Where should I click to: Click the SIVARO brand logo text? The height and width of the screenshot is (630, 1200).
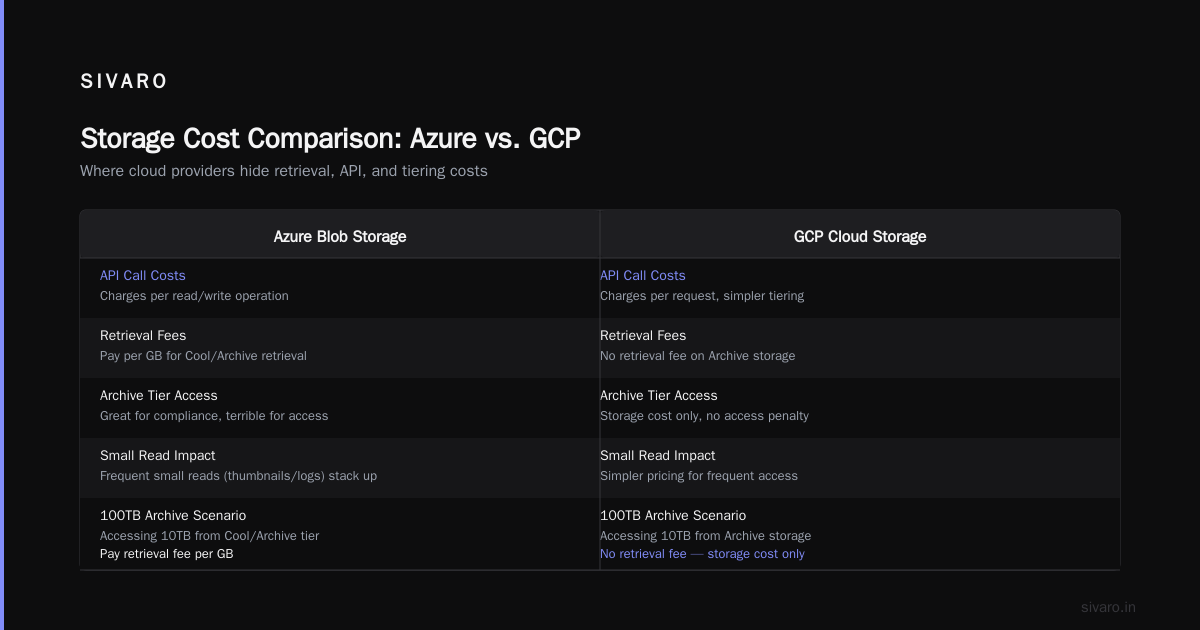click(x=124, y=82)
